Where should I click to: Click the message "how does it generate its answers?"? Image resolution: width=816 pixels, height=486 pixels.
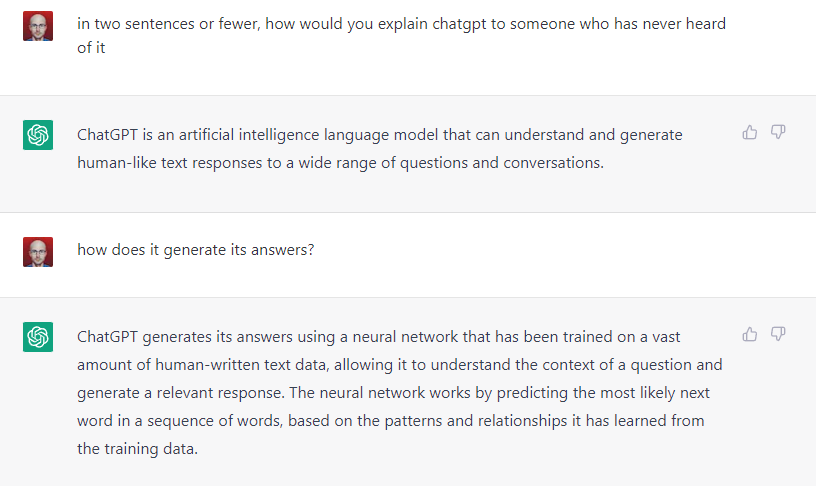(x=196, y=250)
